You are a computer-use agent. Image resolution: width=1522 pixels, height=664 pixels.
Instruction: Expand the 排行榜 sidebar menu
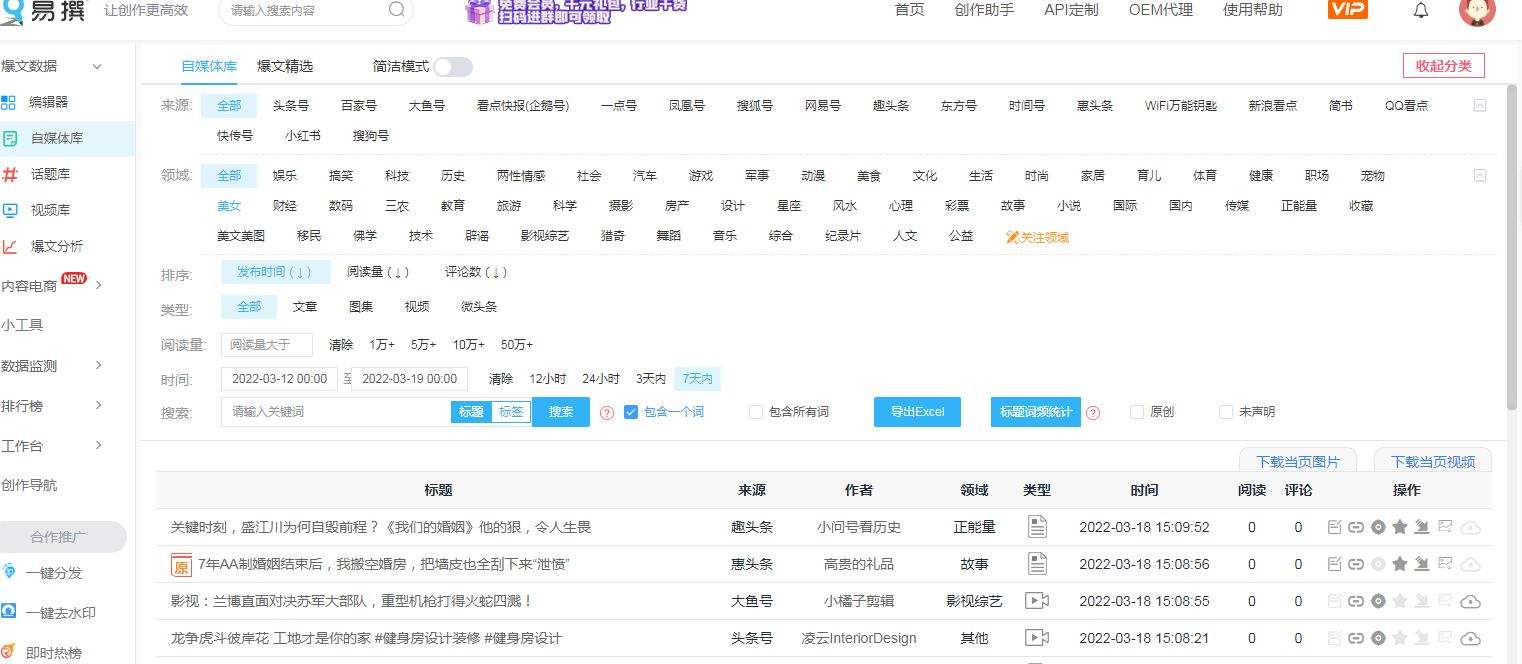(99, 405)
